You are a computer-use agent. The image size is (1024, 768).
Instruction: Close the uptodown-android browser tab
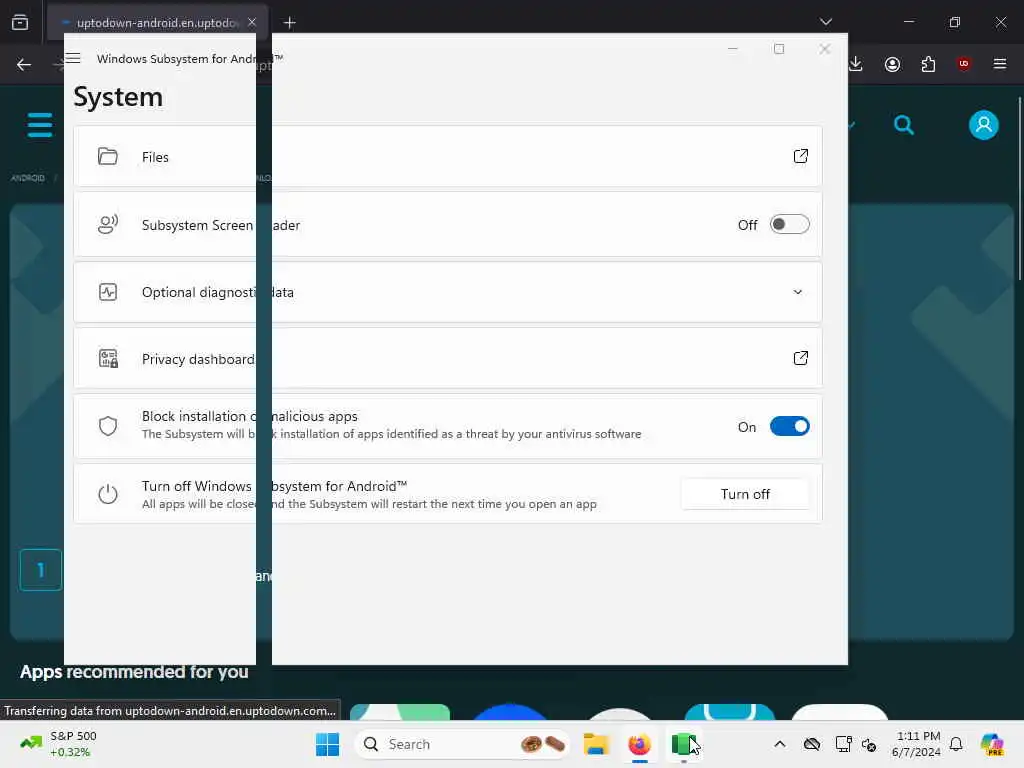pyautogui.click(x=252, y=22)
